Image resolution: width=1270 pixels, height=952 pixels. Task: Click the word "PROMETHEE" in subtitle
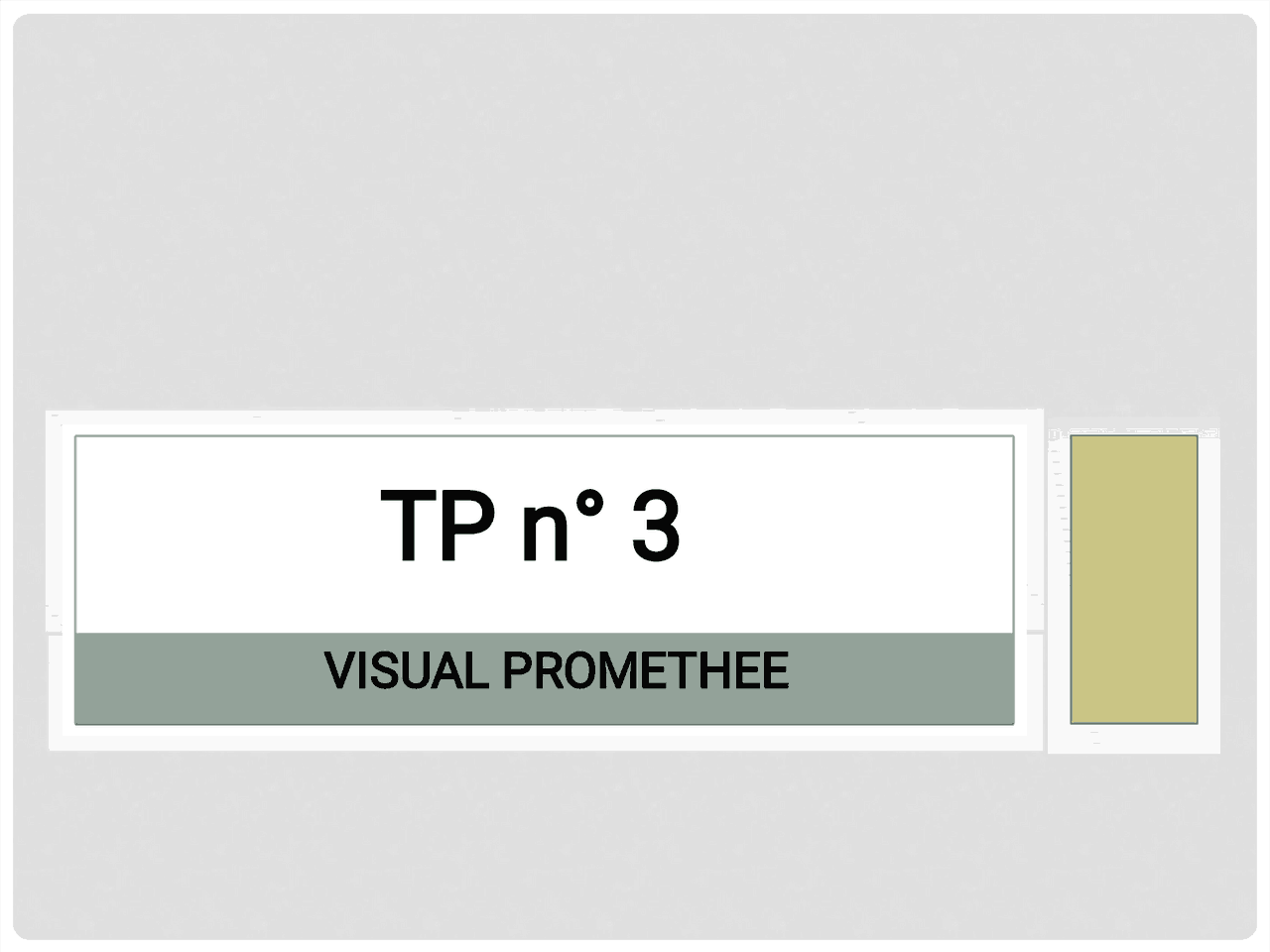646,671
